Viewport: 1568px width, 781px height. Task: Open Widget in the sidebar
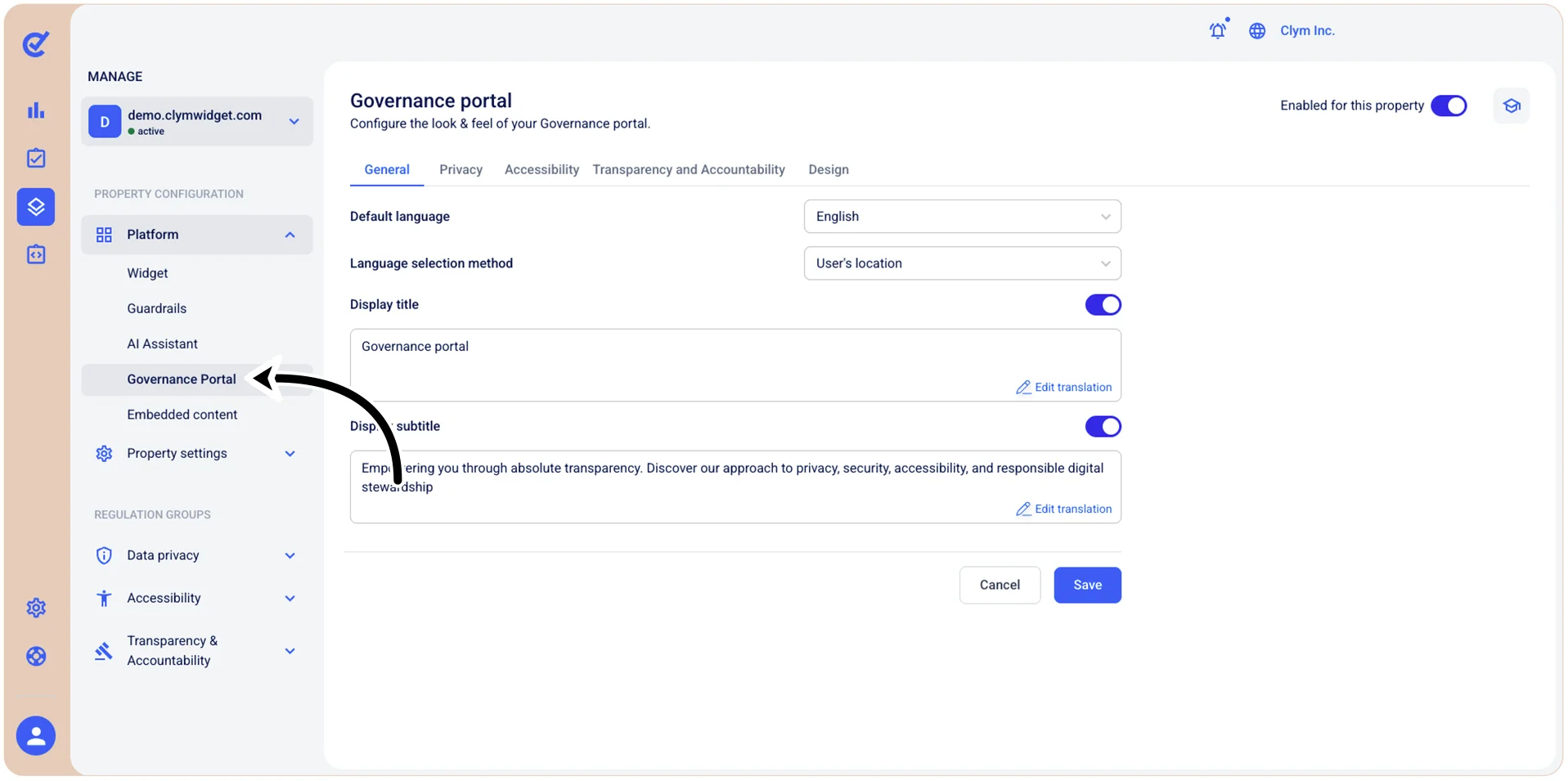pyautogui.click(x=147, y=273)
